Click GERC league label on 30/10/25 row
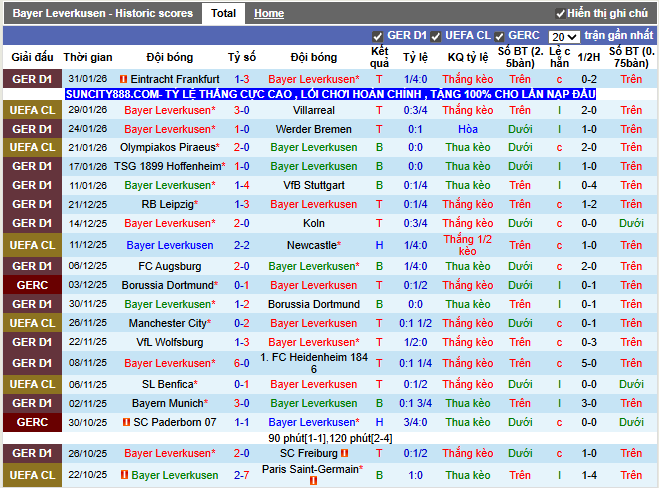Screen dimensions: 659x488 pyautogui.click(x=32, y=422)
